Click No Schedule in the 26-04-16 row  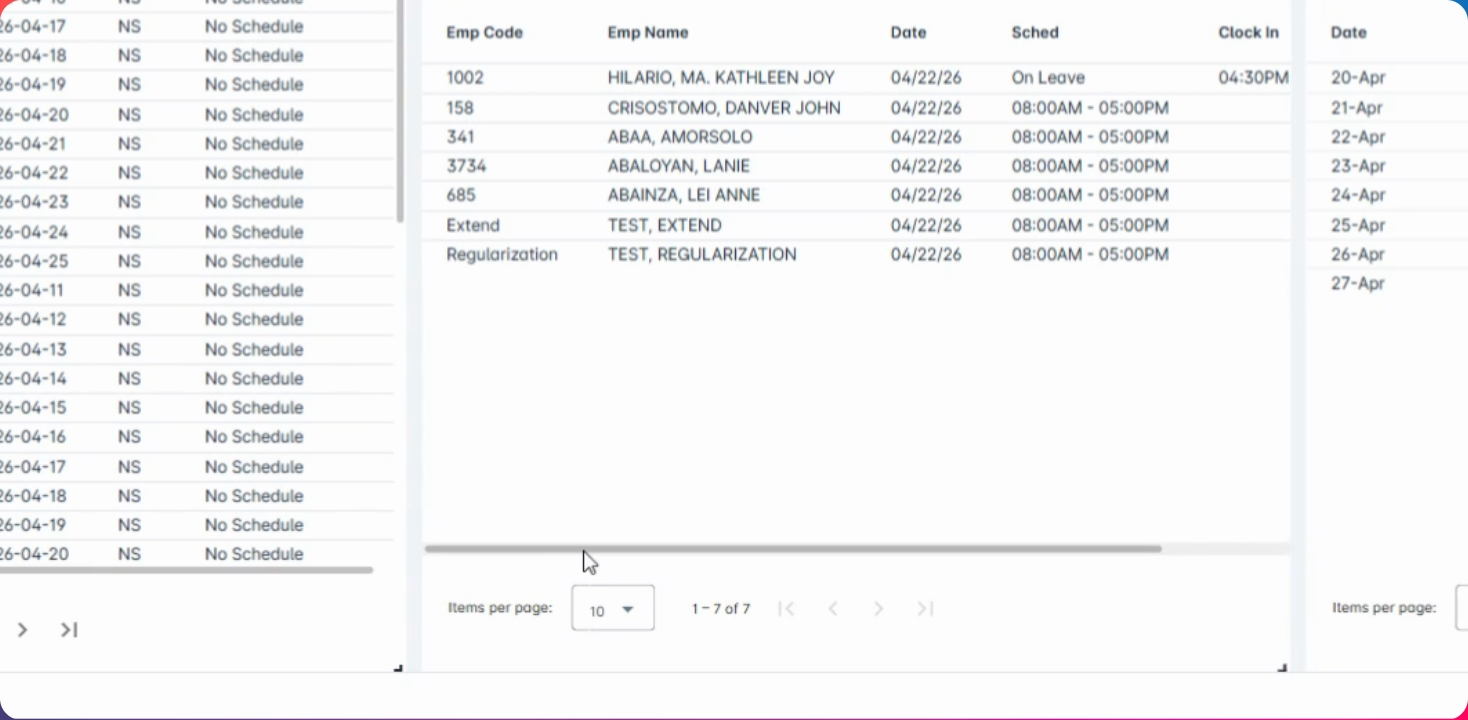pyautogui.click(x=254, y=436)
